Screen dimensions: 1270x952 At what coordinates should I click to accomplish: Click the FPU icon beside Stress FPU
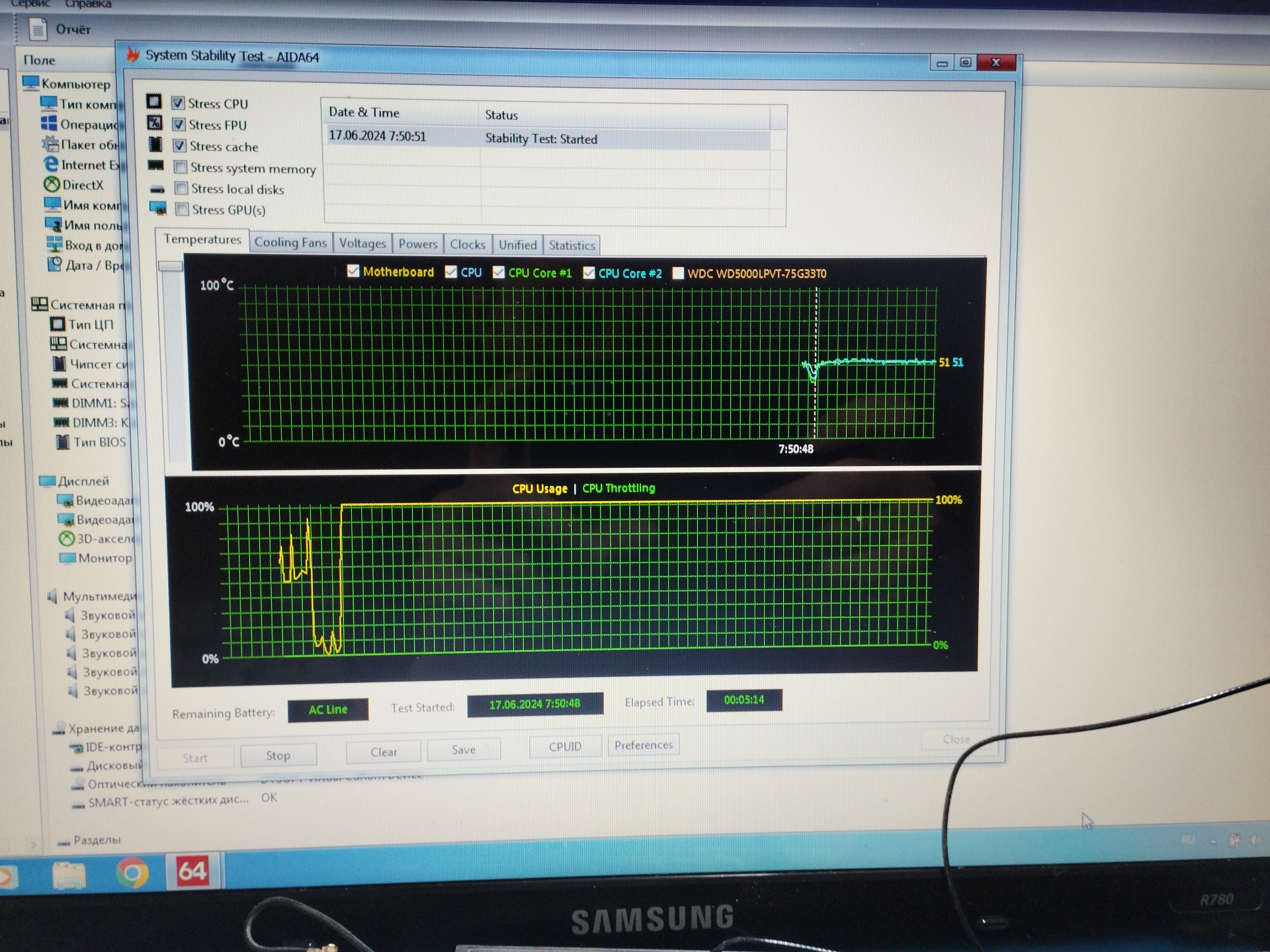point(154,122)
